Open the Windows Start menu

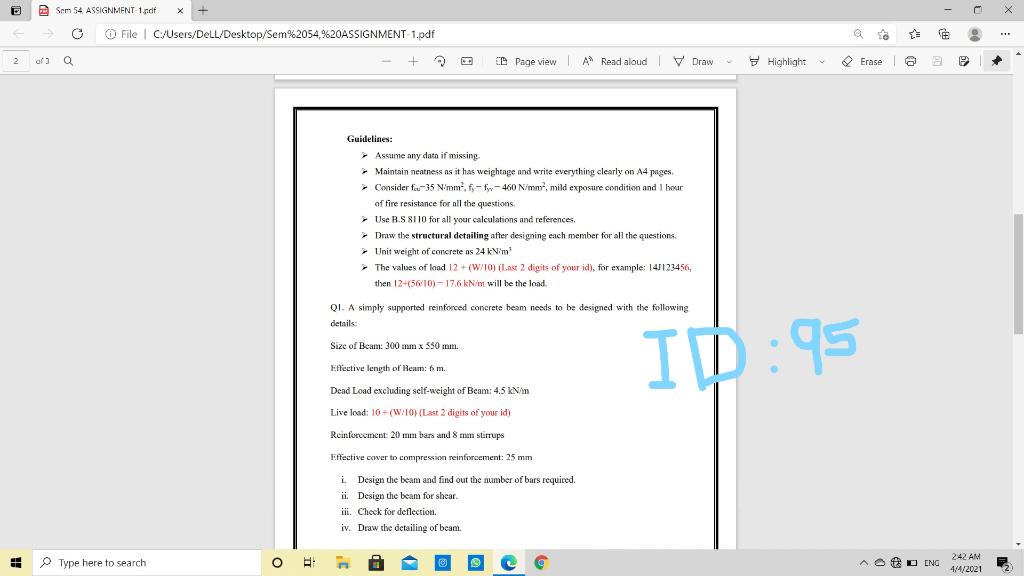click(x=16, y=562)
